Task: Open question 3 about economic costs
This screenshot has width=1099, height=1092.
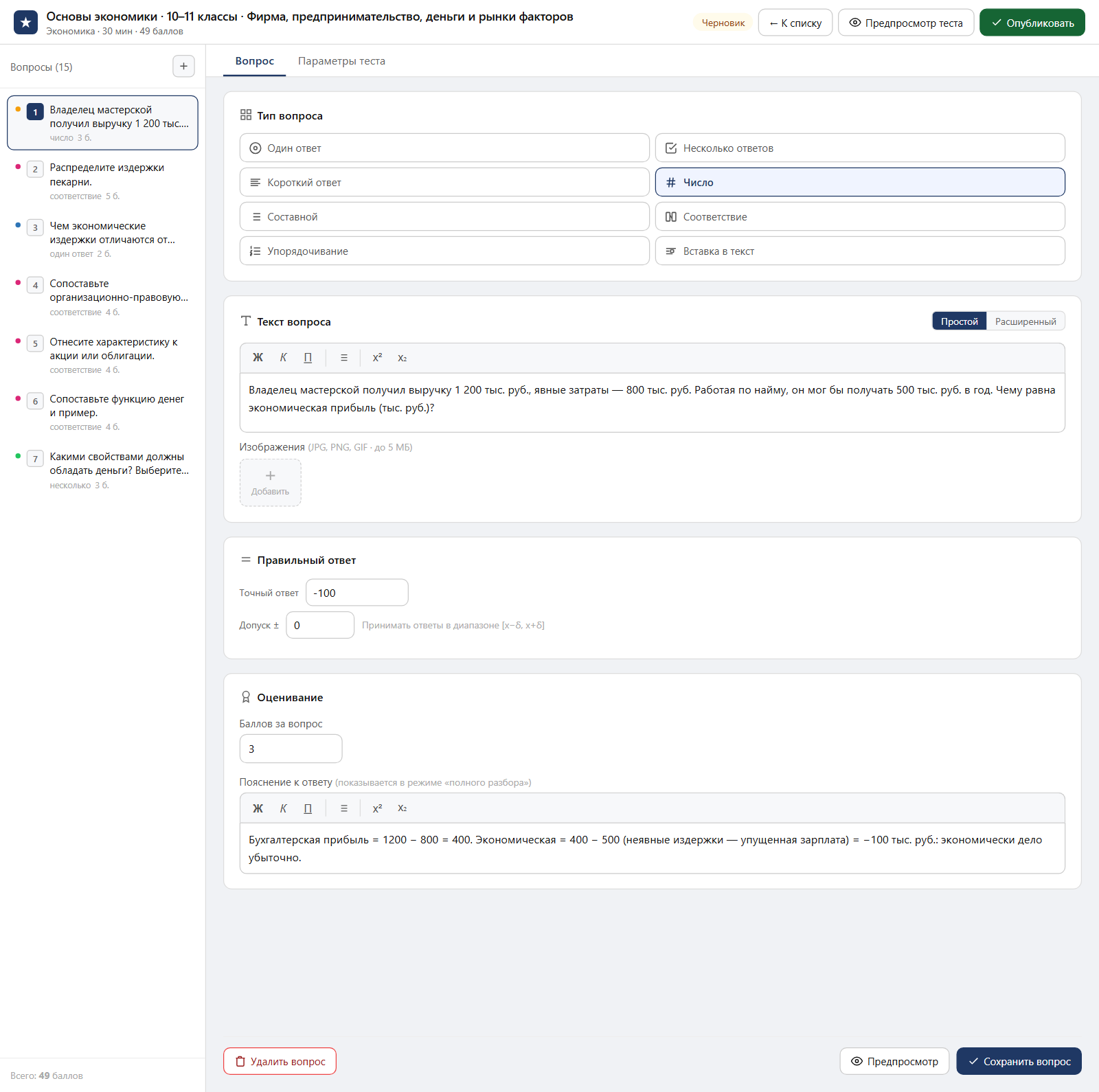Action: [x=103, y=239]
